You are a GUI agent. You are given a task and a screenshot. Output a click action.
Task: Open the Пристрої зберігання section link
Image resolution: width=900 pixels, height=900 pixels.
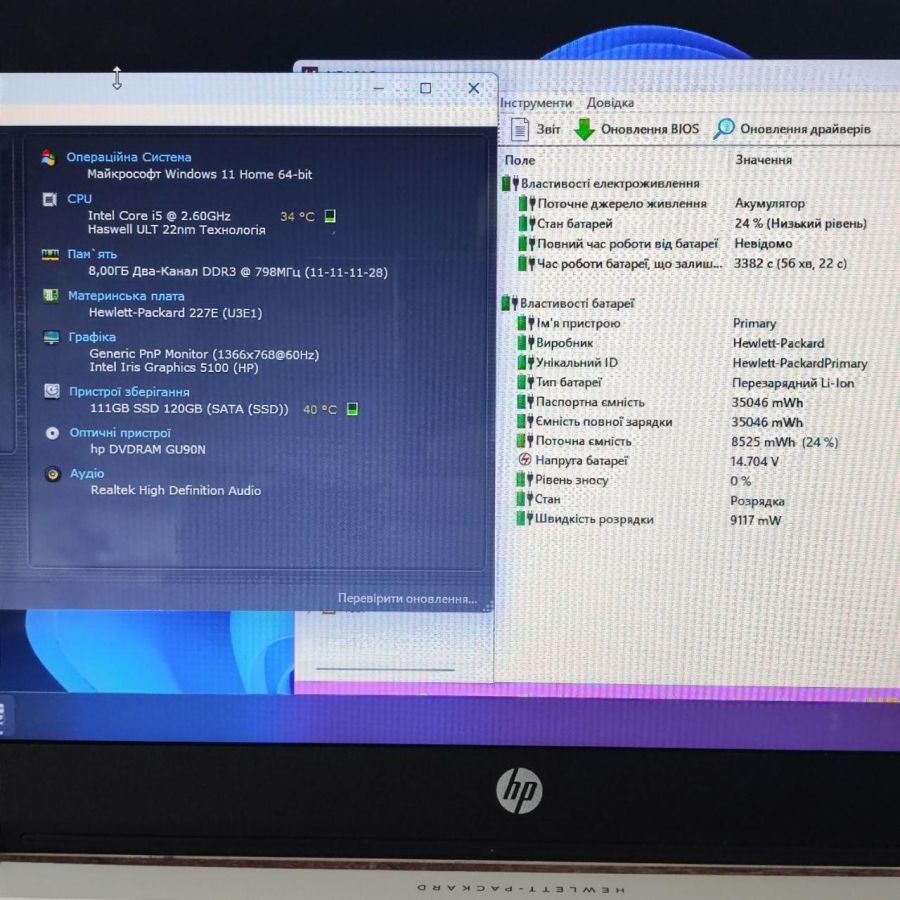coord(129,392)
